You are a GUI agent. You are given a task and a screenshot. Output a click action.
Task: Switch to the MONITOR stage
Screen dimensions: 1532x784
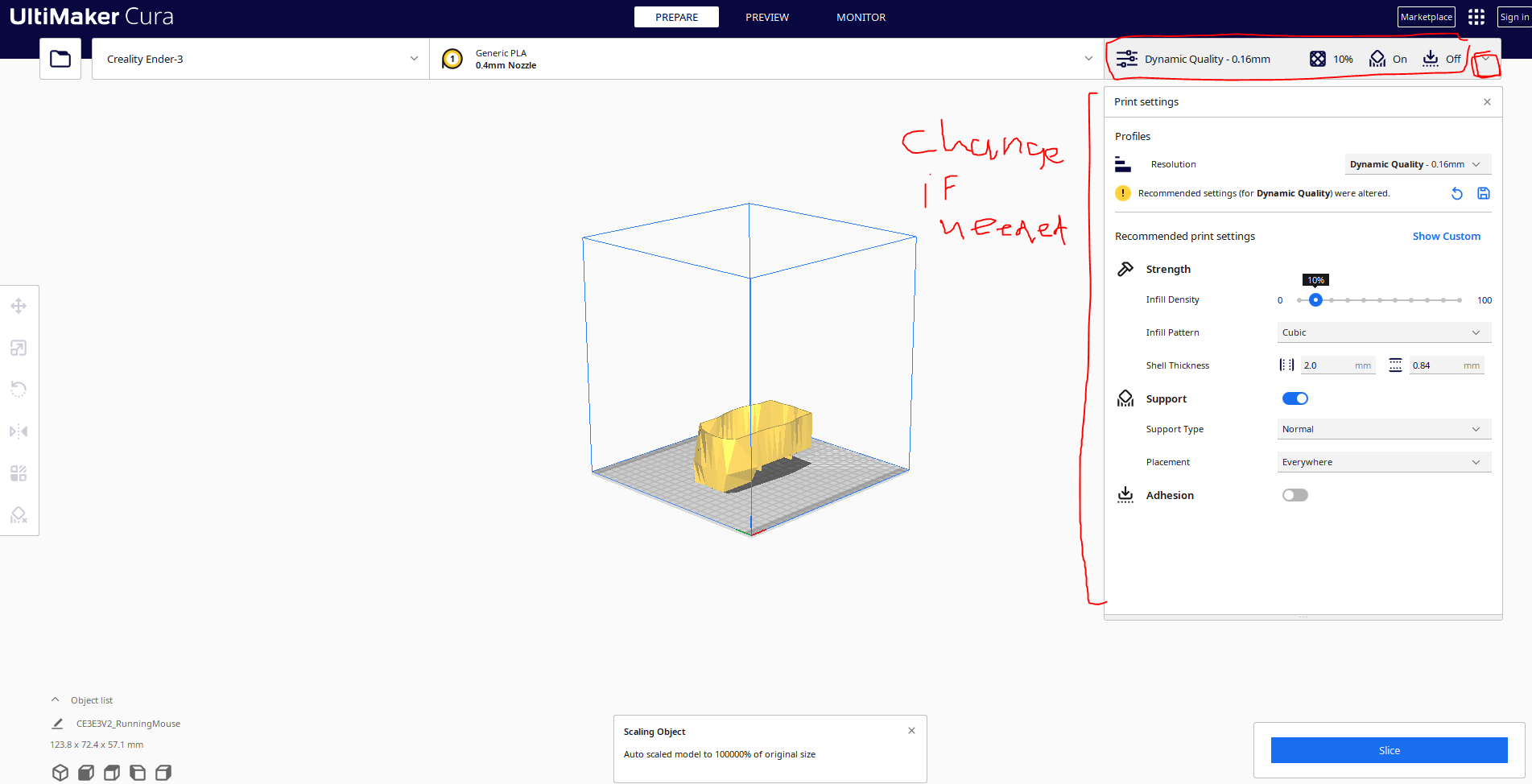click(x=861, y=17)
